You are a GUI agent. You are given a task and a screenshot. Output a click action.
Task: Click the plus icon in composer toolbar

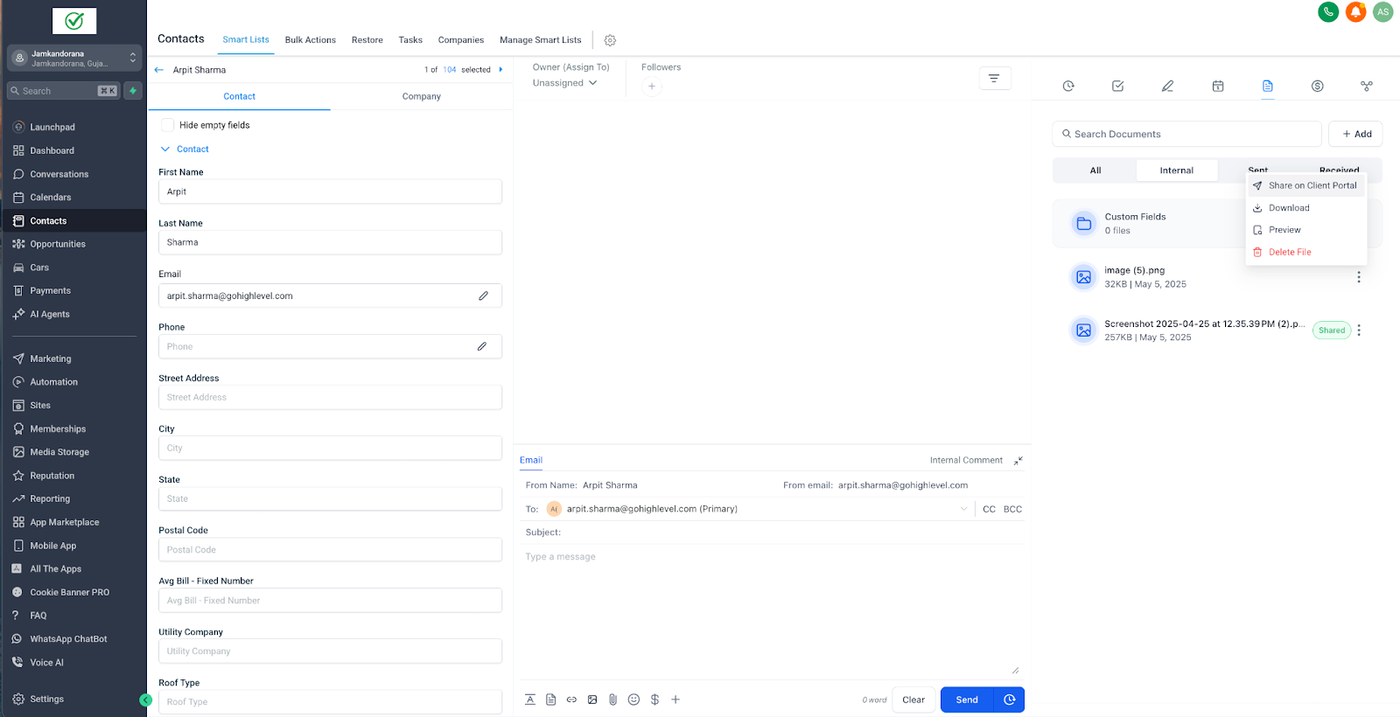[x=675, y=699]
